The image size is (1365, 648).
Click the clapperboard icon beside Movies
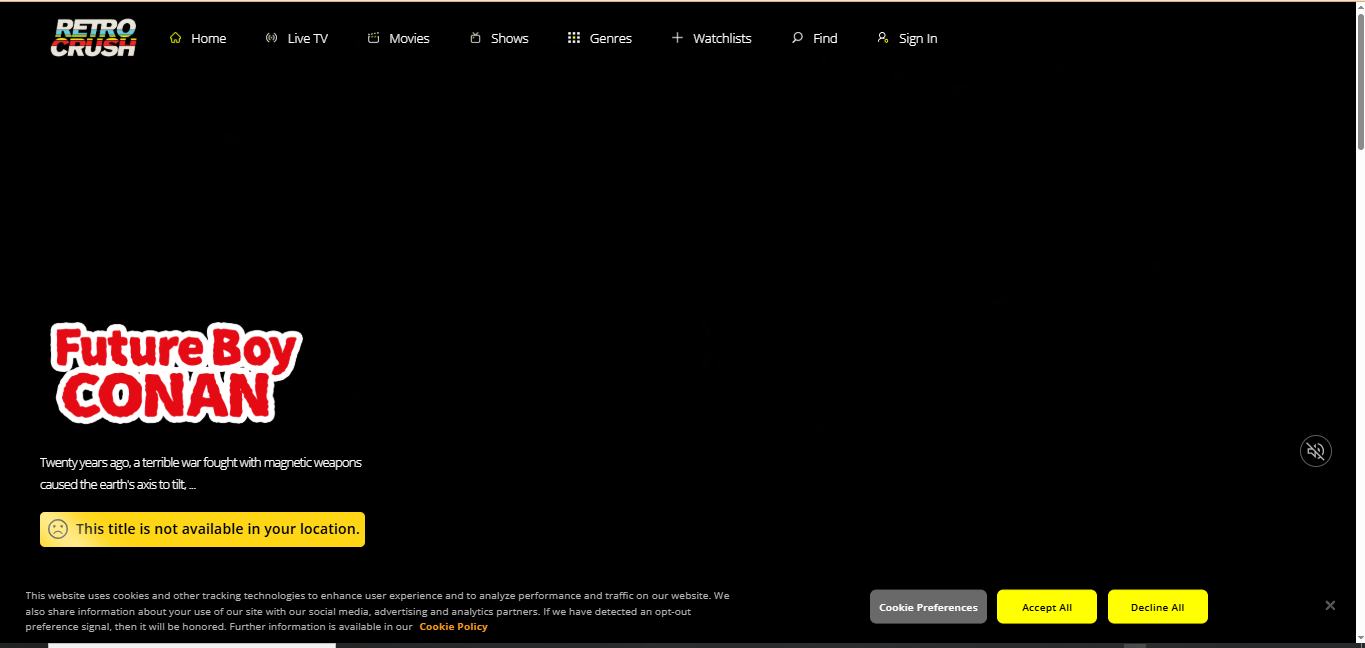373,38
